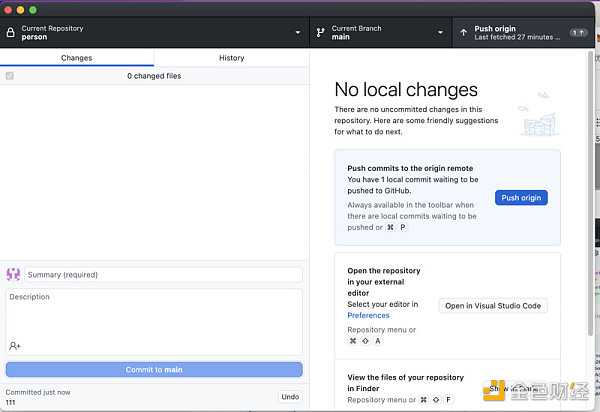
Task: Focus the Summary (required) field
Action: coord(163,275)
